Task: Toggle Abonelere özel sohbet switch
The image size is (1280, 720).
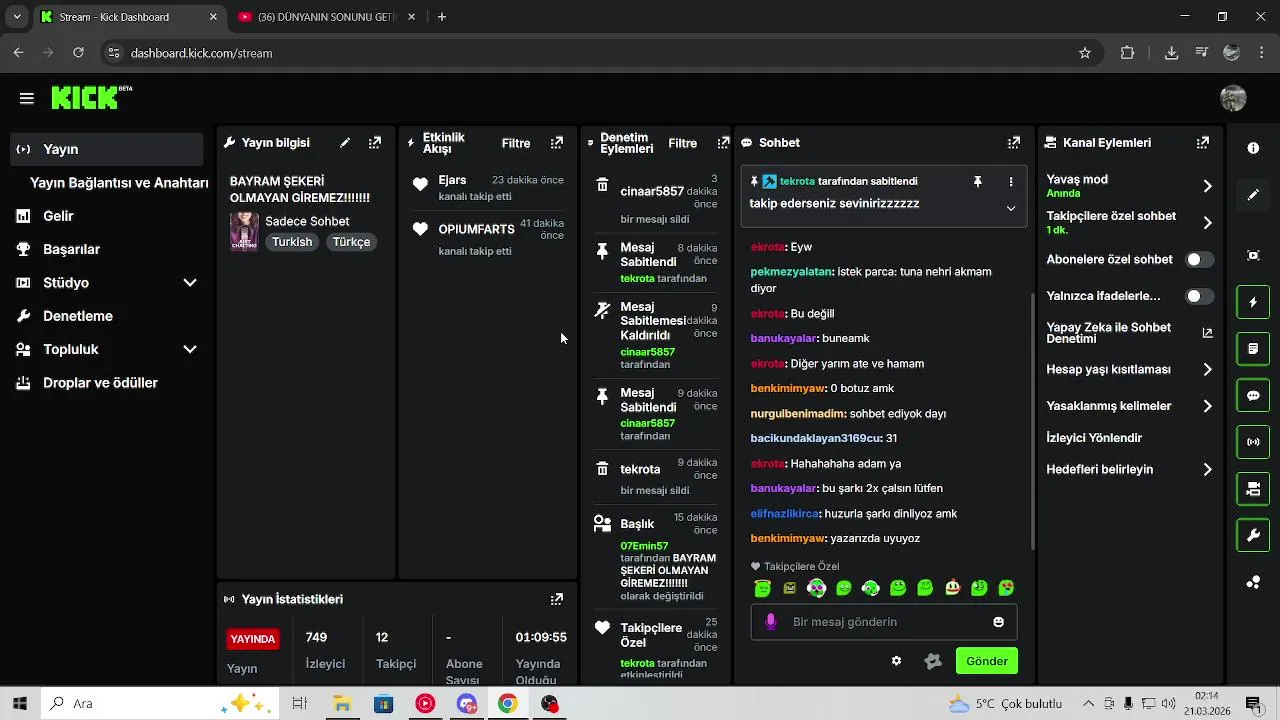Action: click(1199, 260)
